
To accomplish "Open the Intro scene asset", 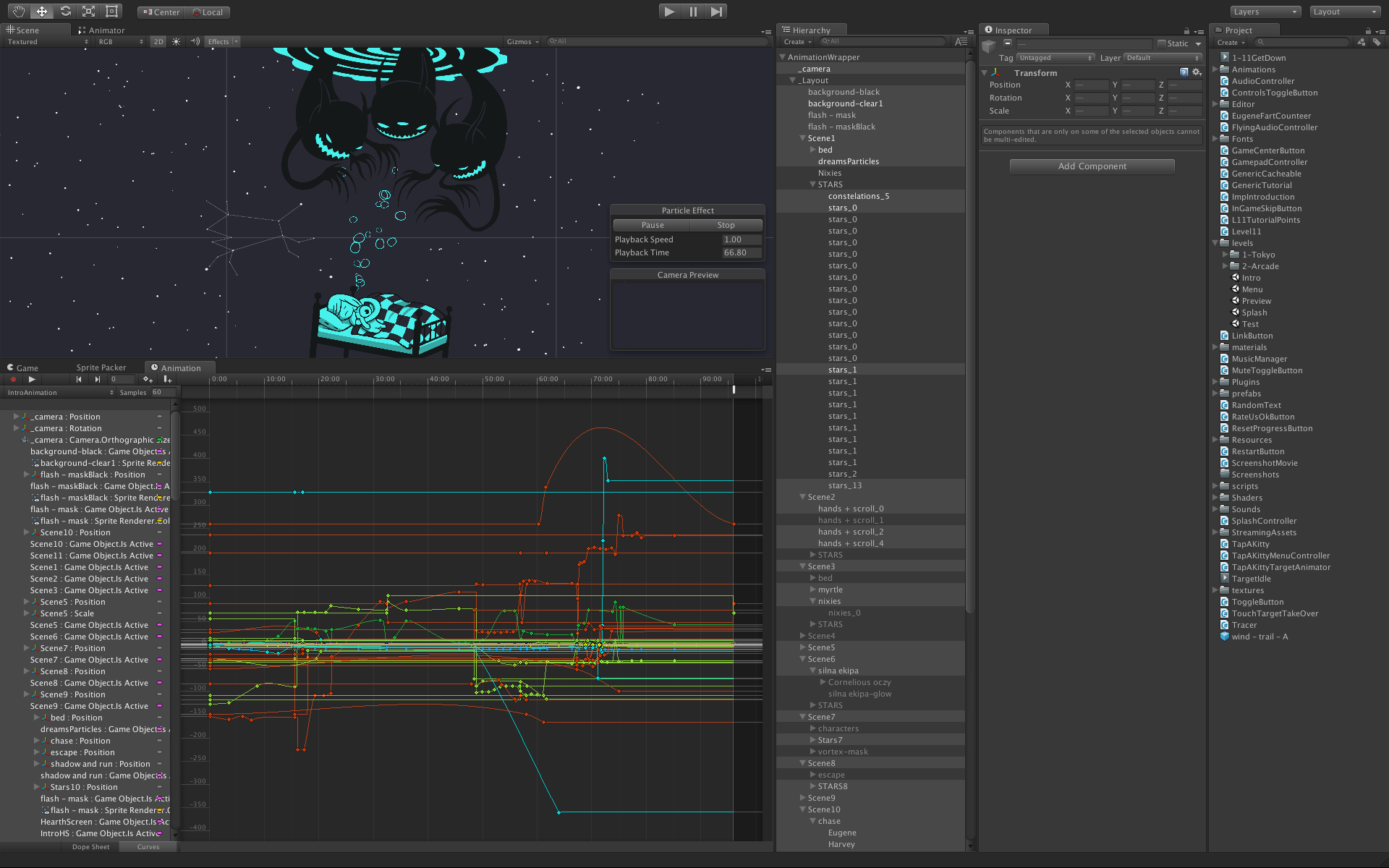I will 1251,278.
